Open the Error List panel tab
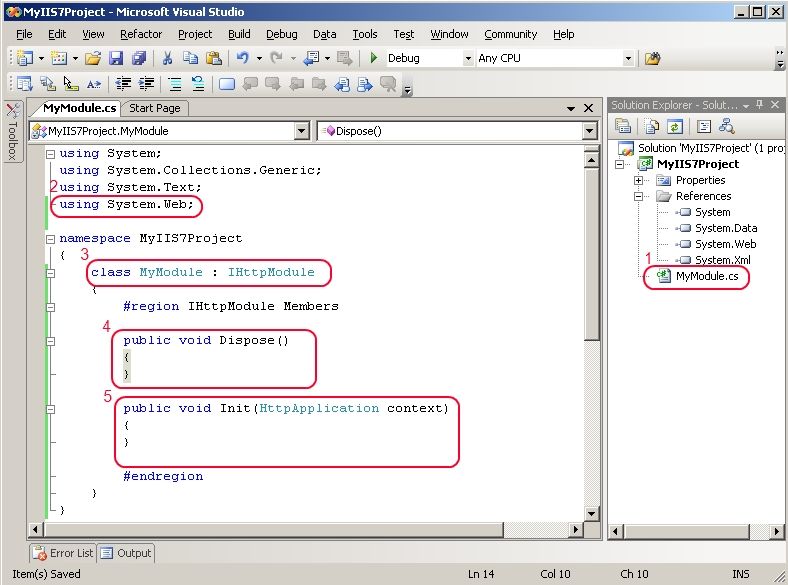This screenshot has height=585, width=788. click(x=63, y=553)
